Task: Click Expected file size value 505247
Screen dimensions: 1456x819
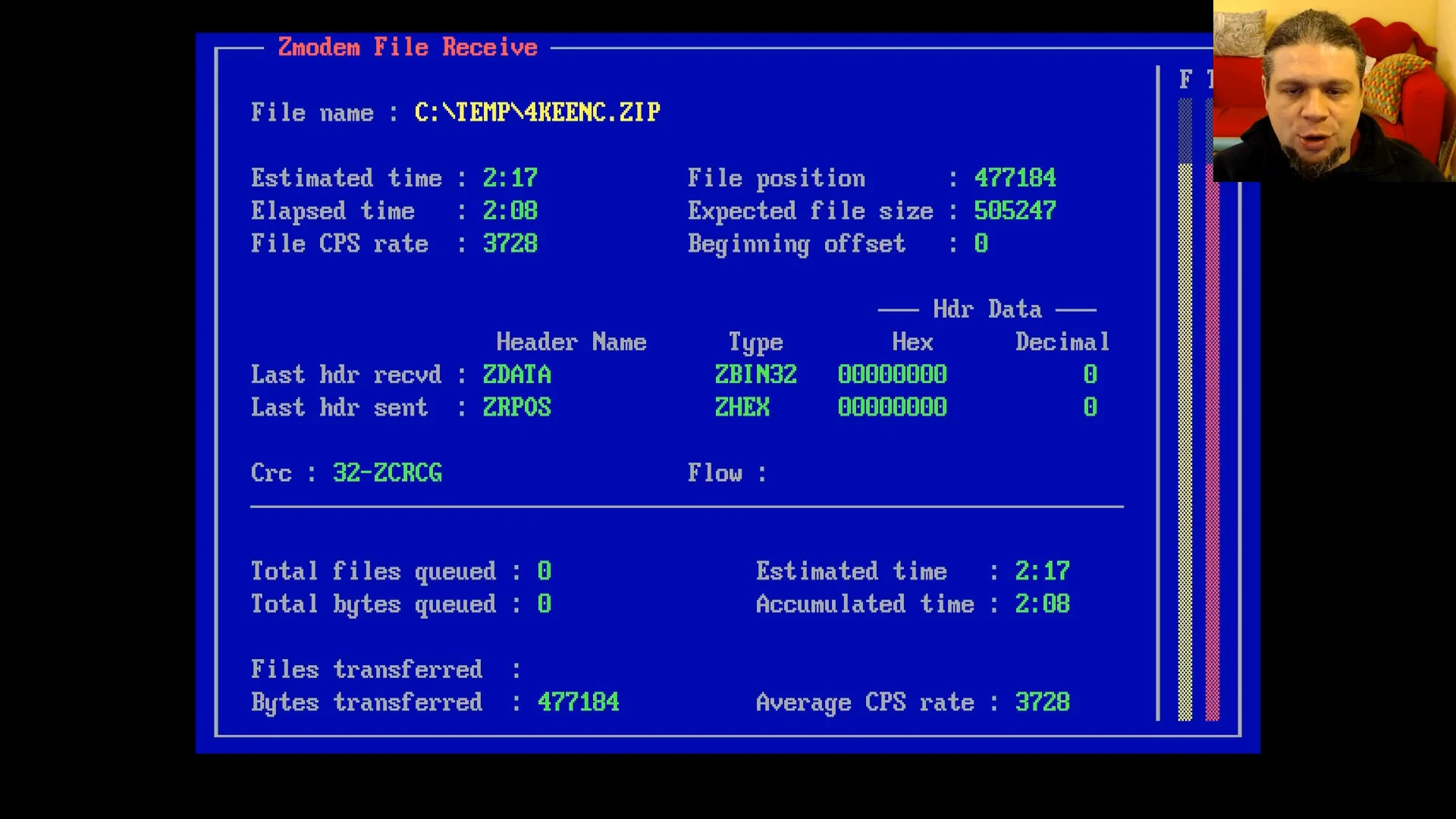Action: click(x=1015, y=211)
